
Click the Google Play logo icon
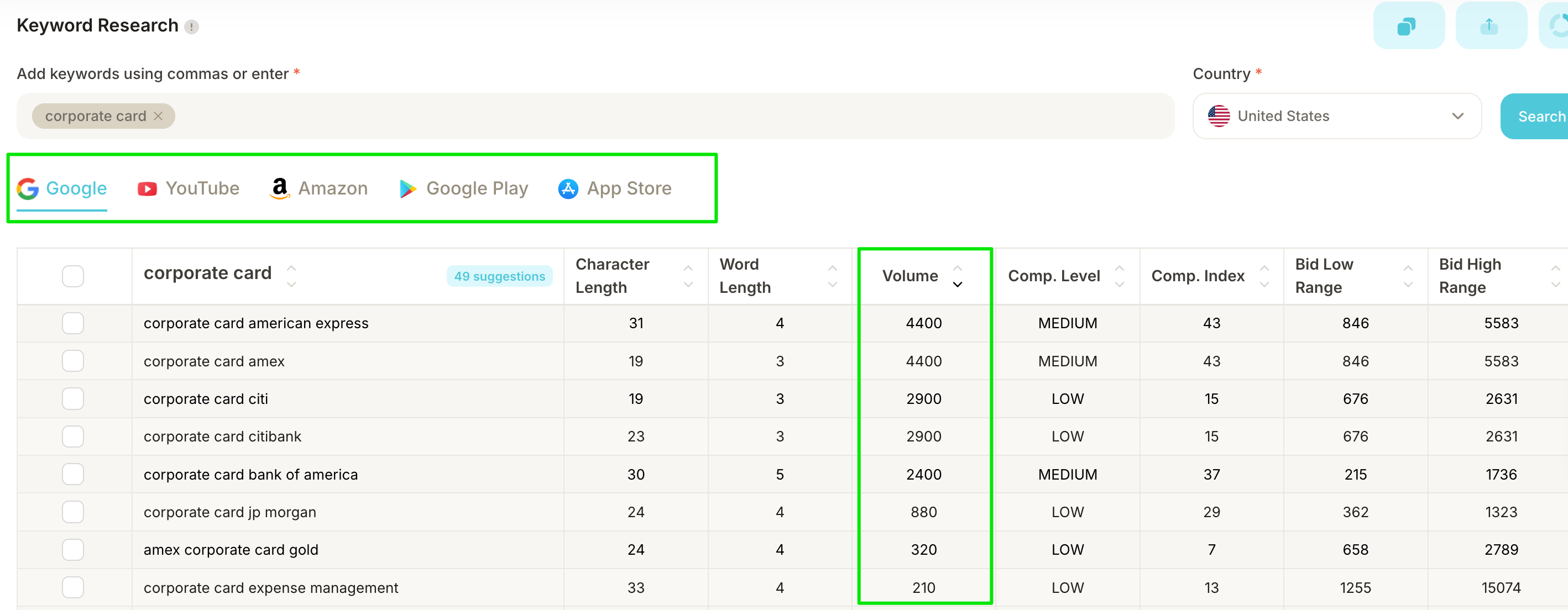pos(408,189)
